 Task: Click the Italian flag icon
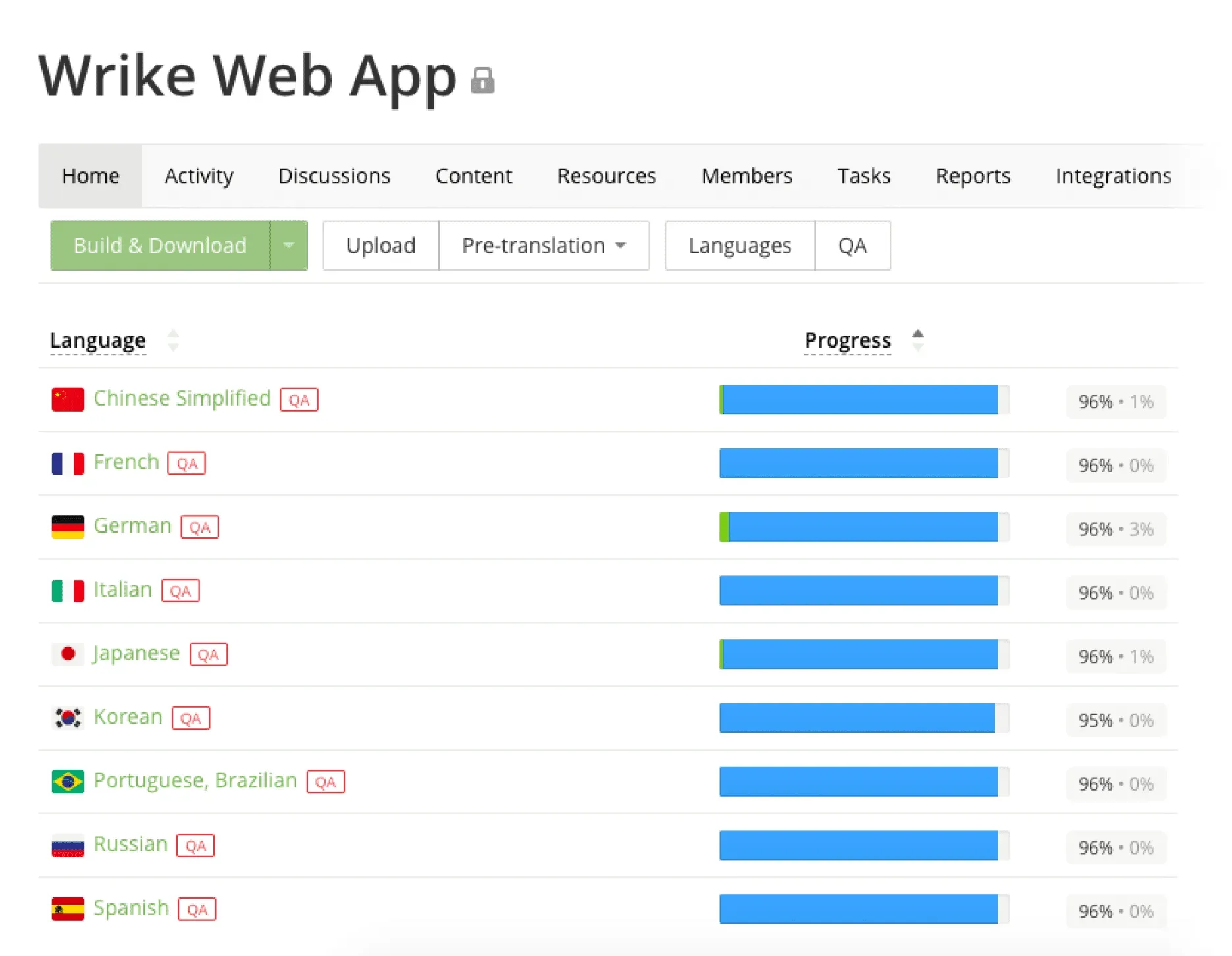[68, 590]
